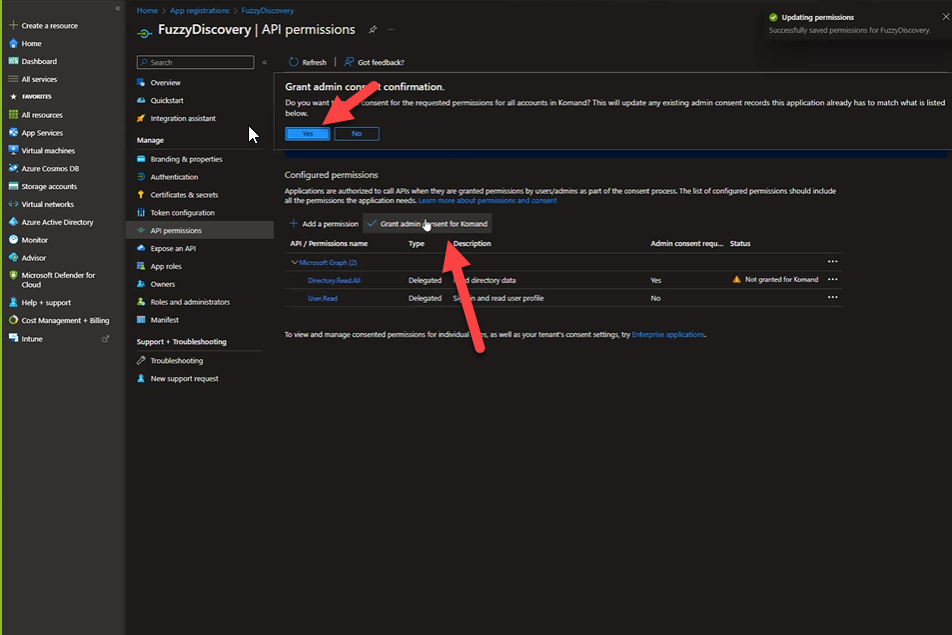
Task: Open Certificates & secrets menu item
Action: click(184, 195)
